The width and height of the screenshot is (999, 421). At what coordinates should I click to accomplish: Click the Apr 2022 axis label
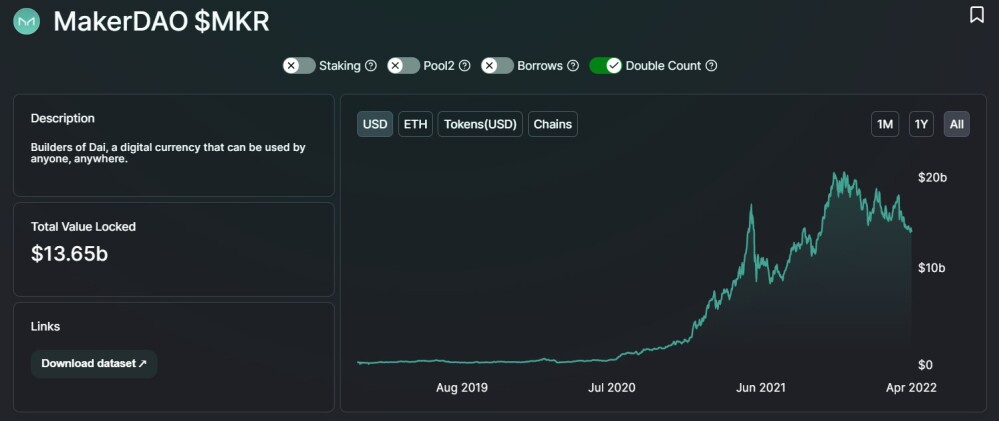click(x=911, y=387)
